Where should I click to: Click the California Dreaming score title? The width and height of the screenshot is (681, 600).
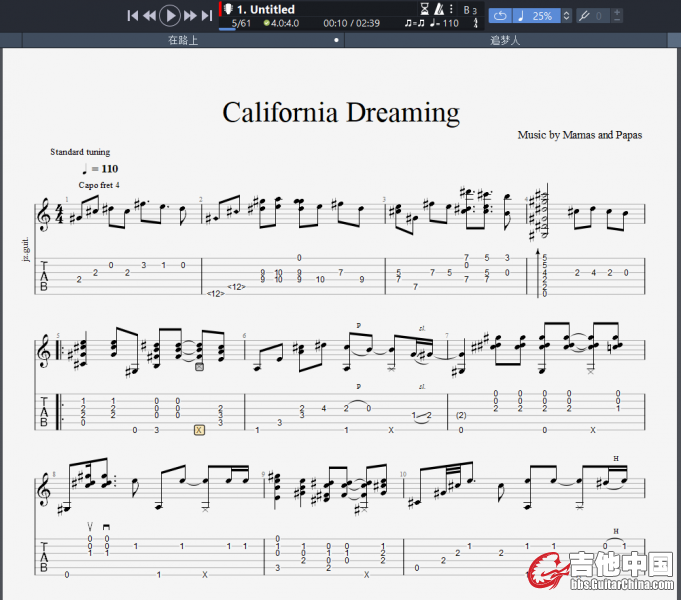pos(341,113)
